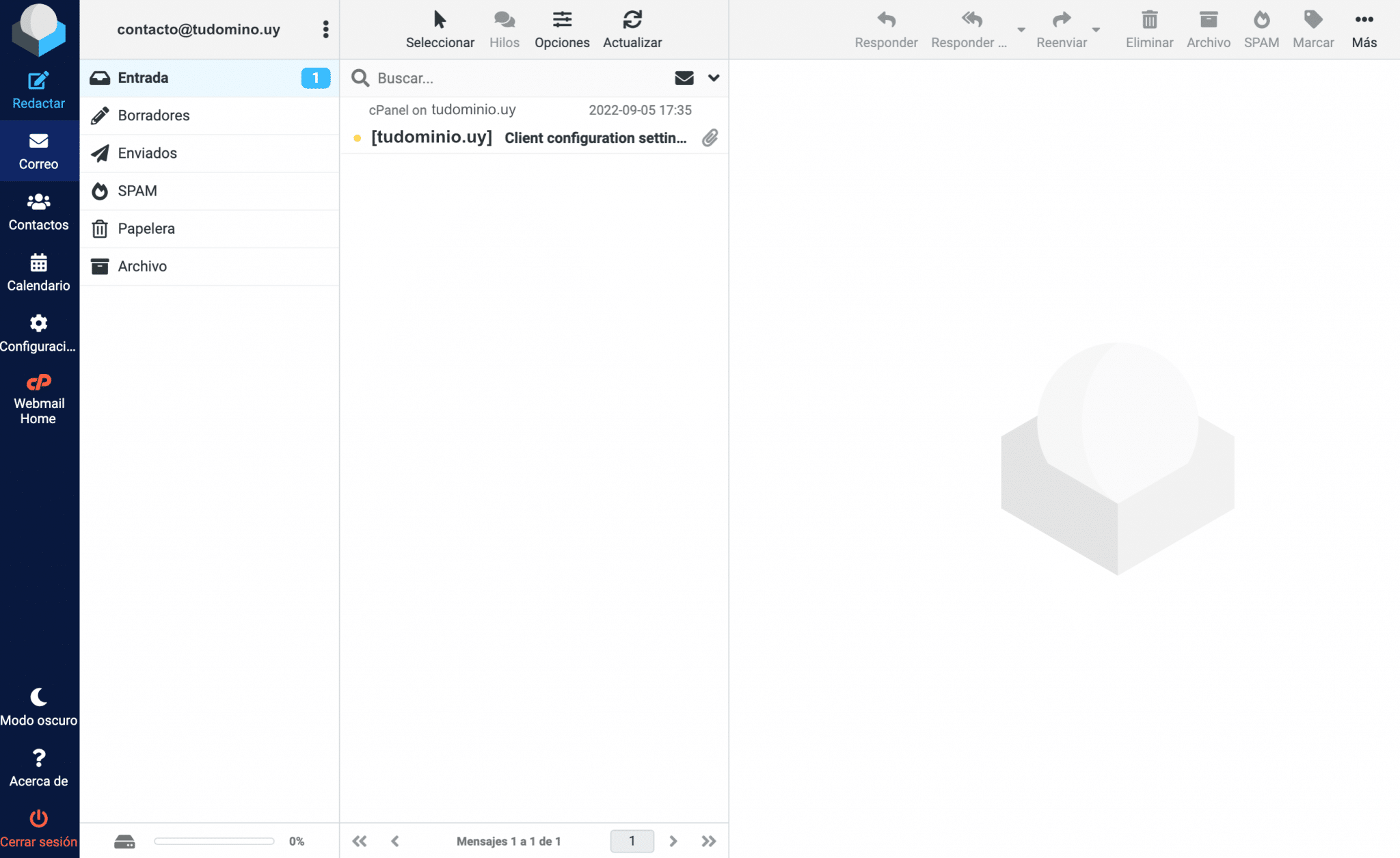The height and width of the screenshot is (858, 1400).
Task: Toggle the unread dot on the message
Action: 358,137
